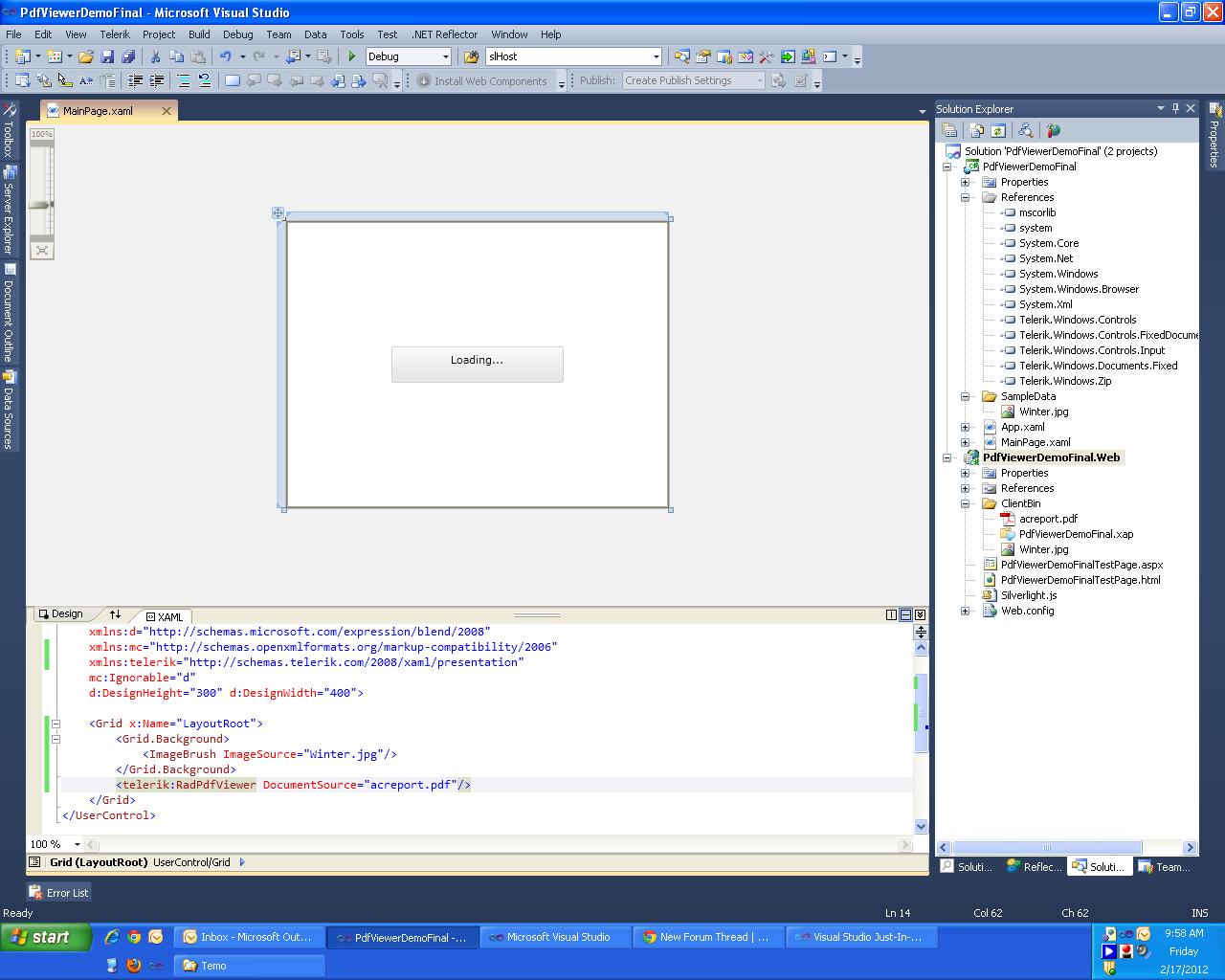Click the Copy toolbar icon
Viewport: 1225px width, 980px height.
pyautogui.click(x=176, y=57)
